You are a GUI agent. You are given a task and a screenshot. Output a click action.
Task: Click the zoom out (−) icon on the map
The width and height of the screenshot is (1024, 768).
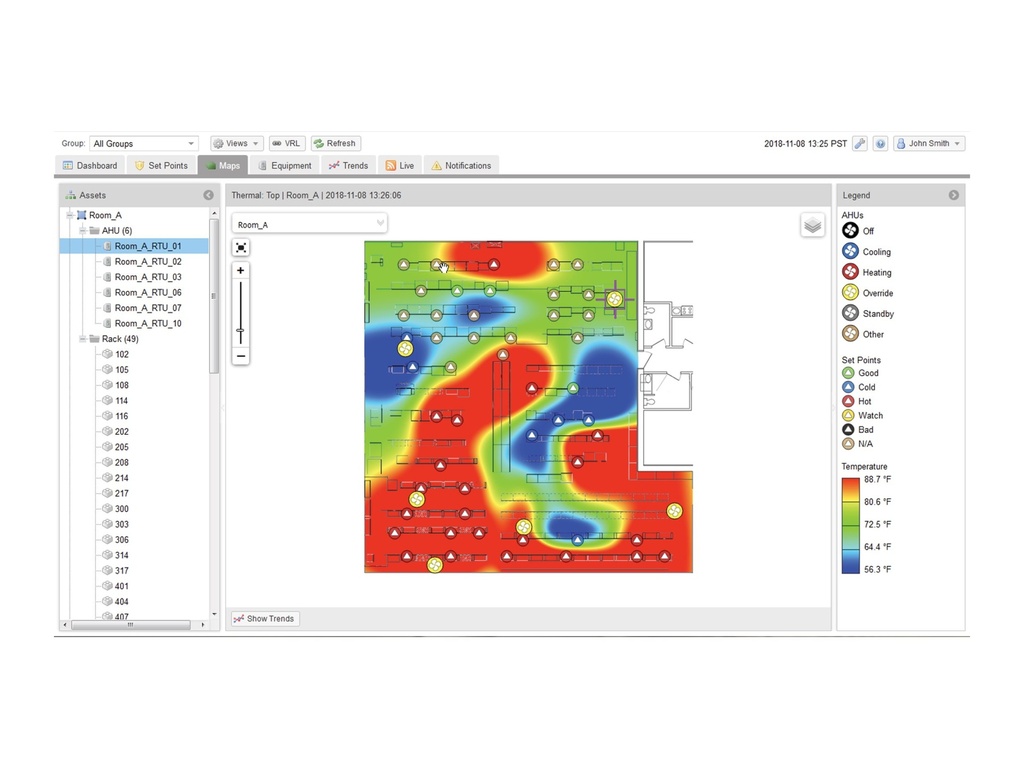point(240,355)
